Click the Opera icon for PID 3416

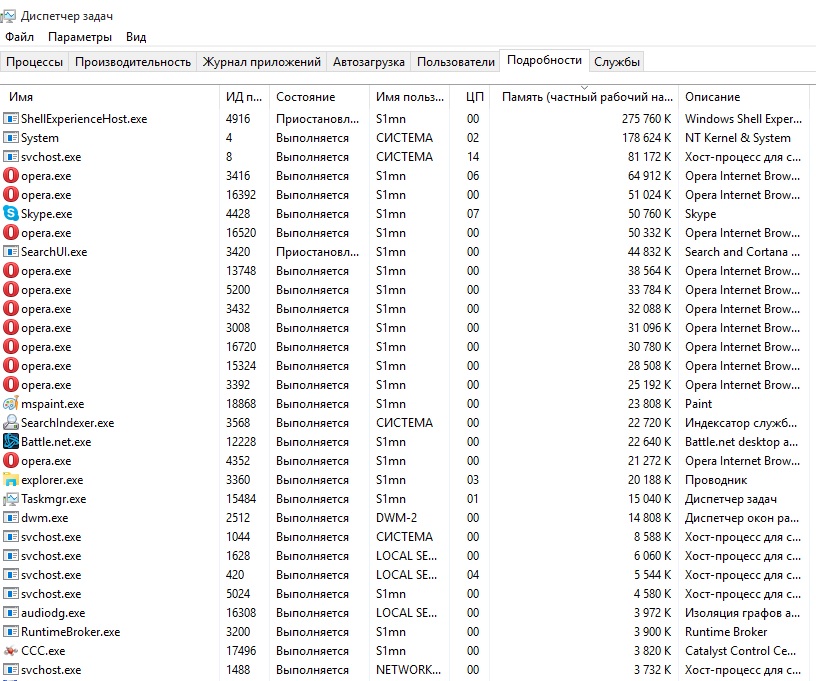point(10,176)
